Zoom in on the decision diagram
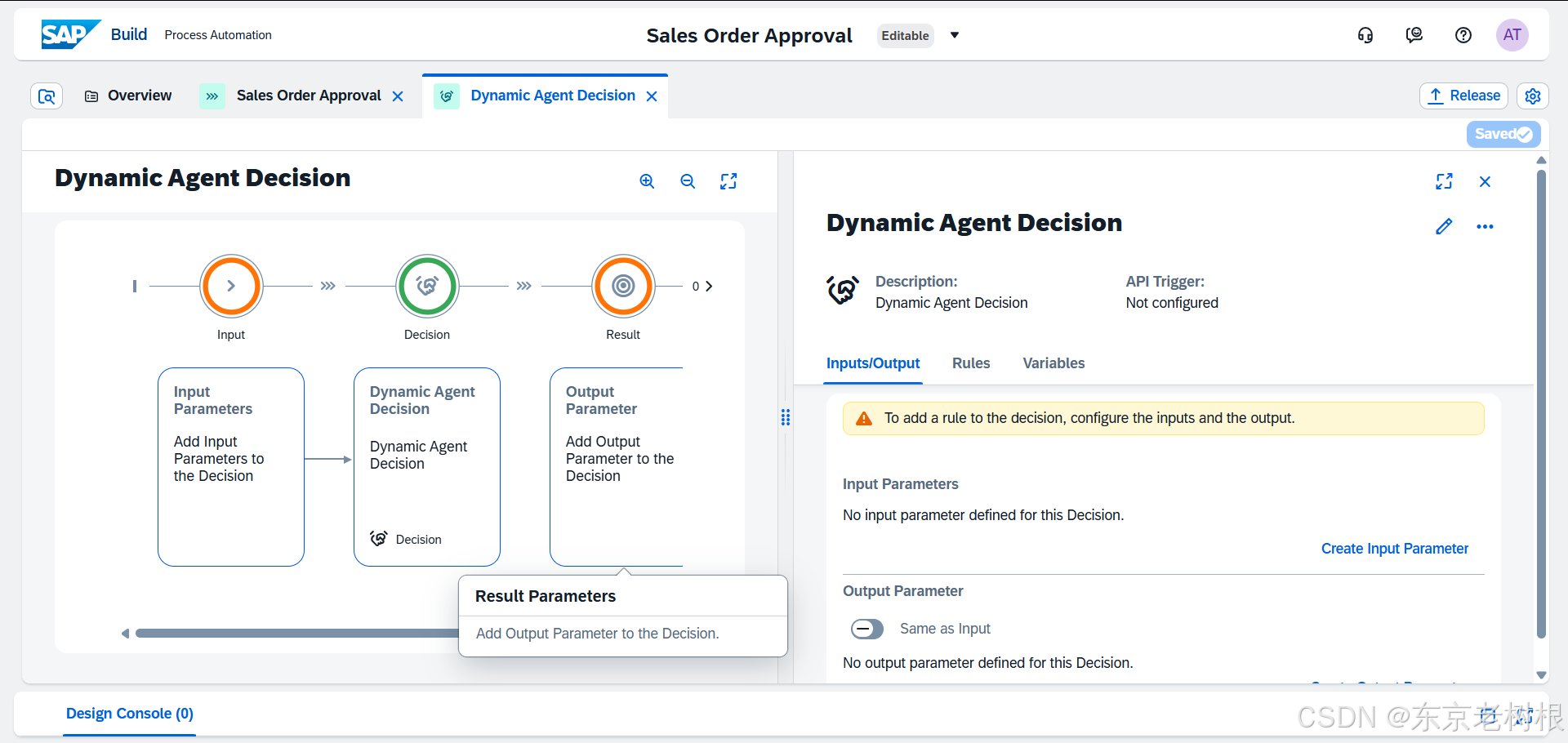1568x743 pixels. 647,181
